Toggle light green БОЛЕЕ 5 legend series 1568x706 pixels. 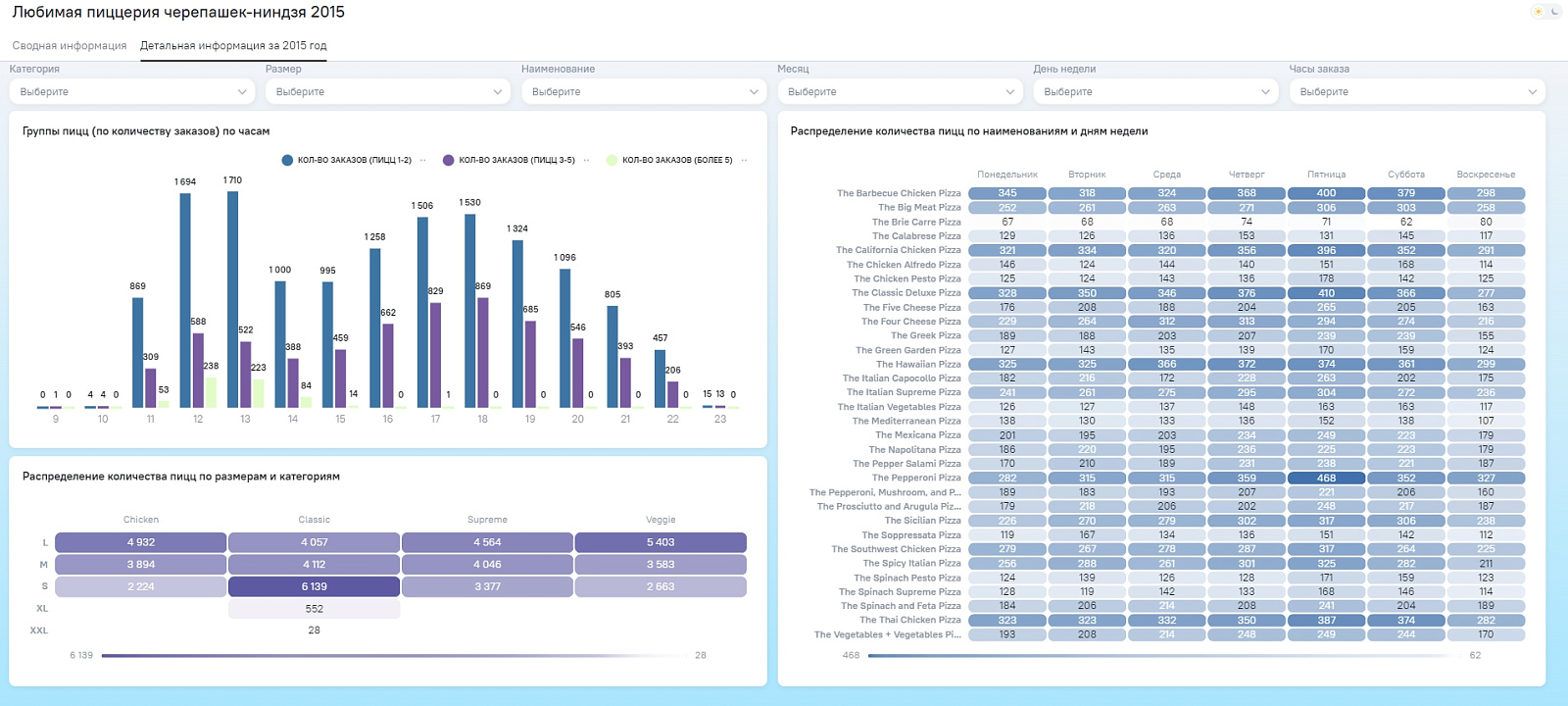(x=669, y=160)
